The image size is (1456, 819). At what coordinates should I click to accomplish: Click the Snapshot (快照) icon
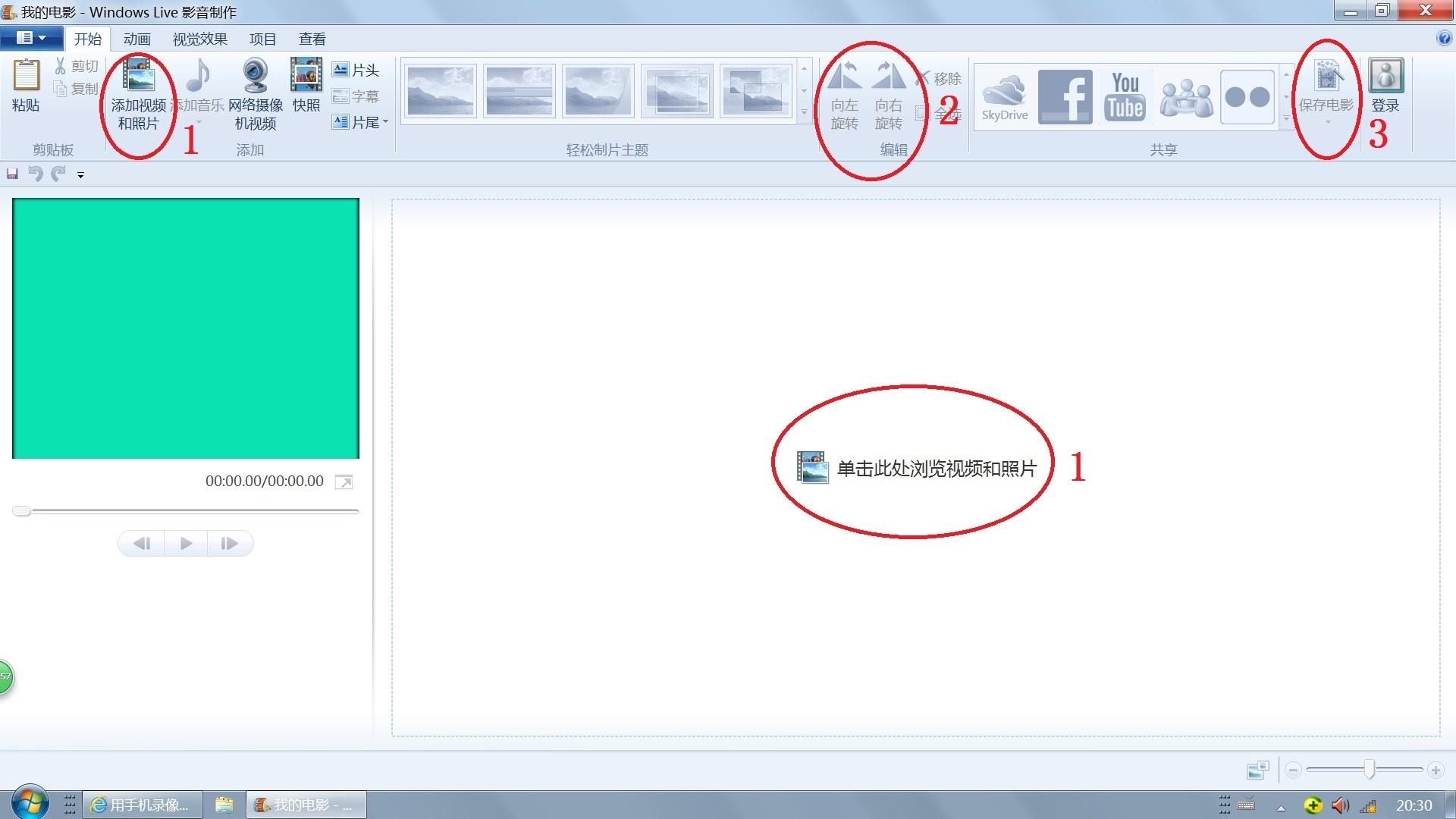point(306,77)
